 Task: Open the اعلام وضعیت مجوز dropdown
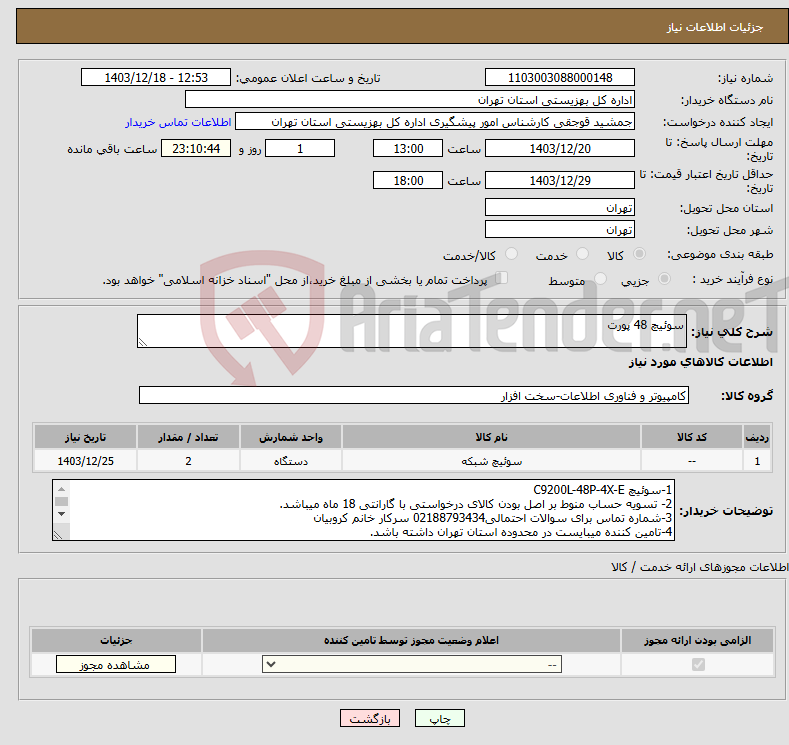point(412,665)
